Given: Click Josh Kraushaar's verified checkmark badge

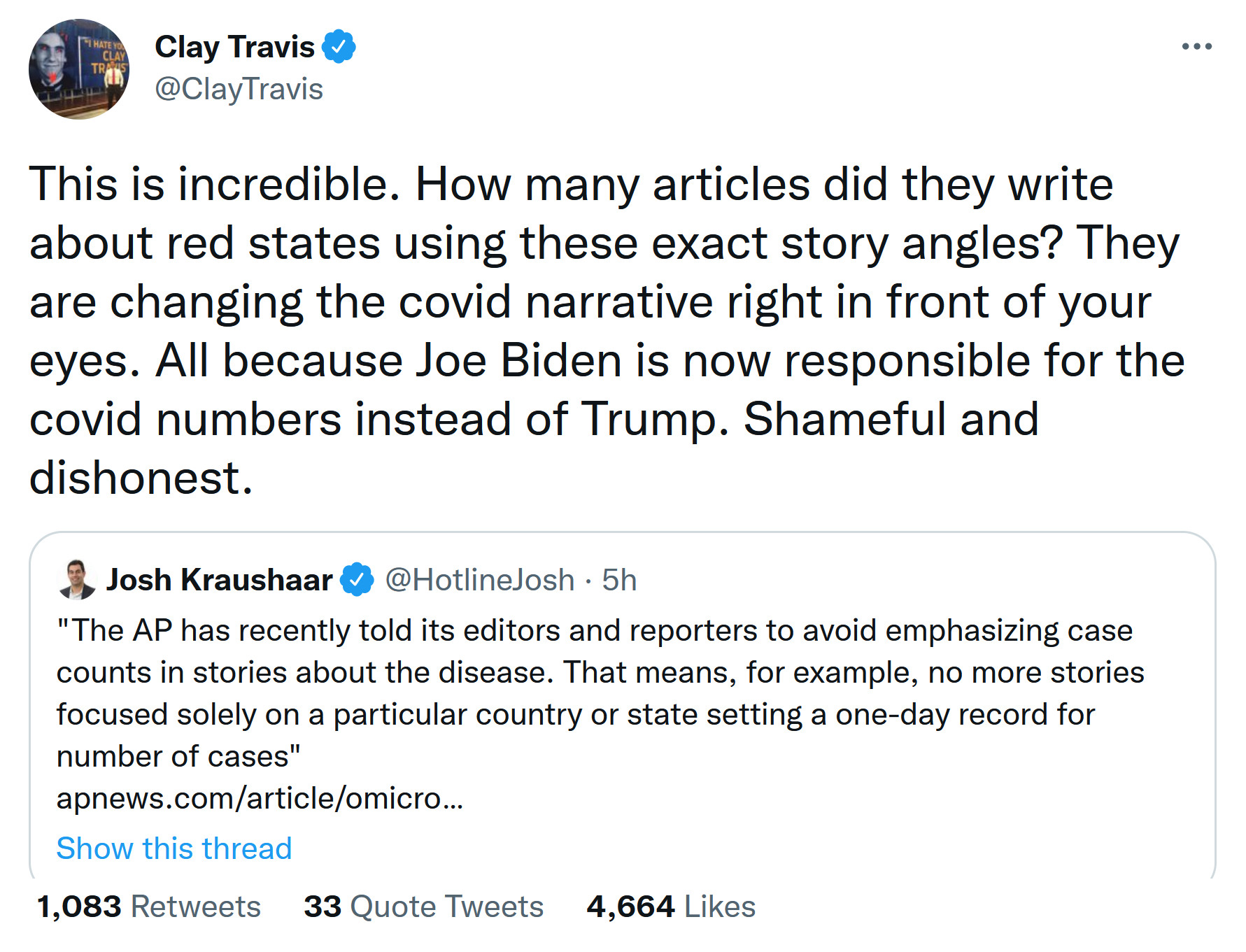Looking at the screenshot, I should [357, 580].
